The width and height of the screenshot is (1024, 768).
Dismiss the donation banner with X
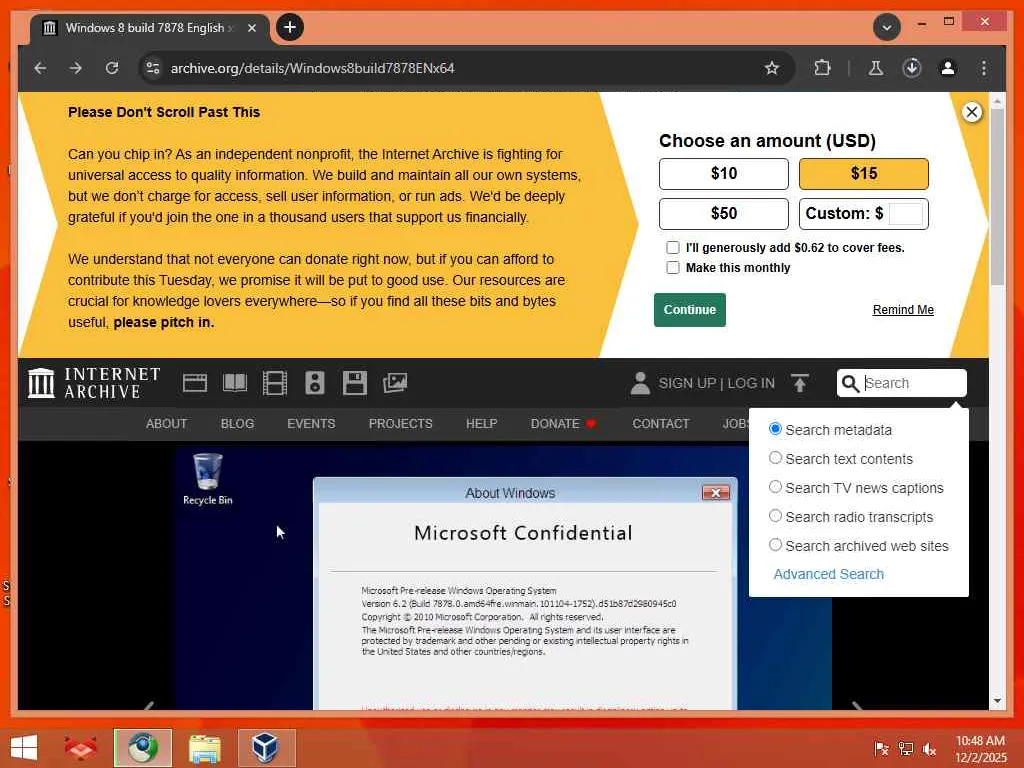coord(972,112)
